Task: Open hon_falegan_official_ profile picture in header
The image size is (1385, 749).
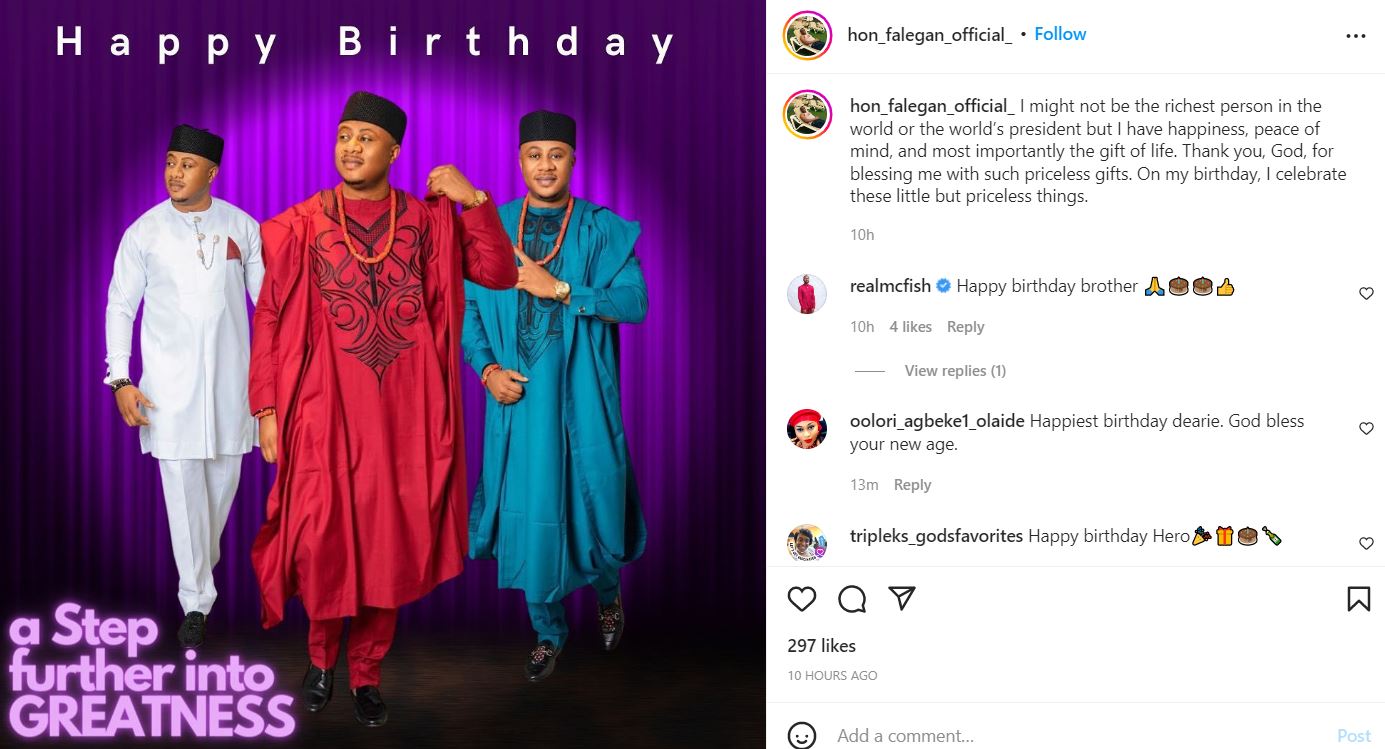Action: tap(807, 36)
